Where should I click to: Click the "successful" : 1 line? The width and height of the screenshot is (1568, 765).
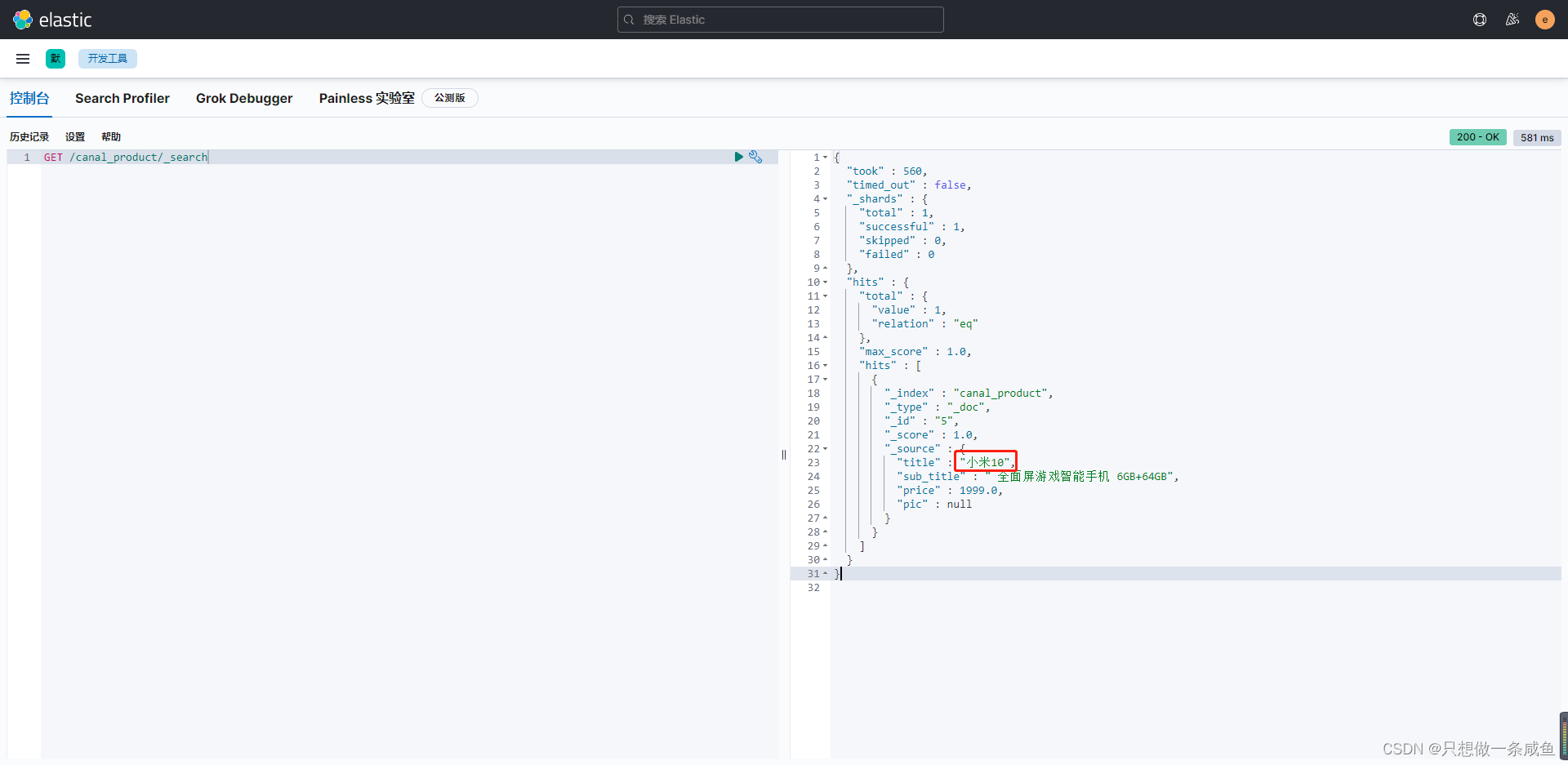912,227
